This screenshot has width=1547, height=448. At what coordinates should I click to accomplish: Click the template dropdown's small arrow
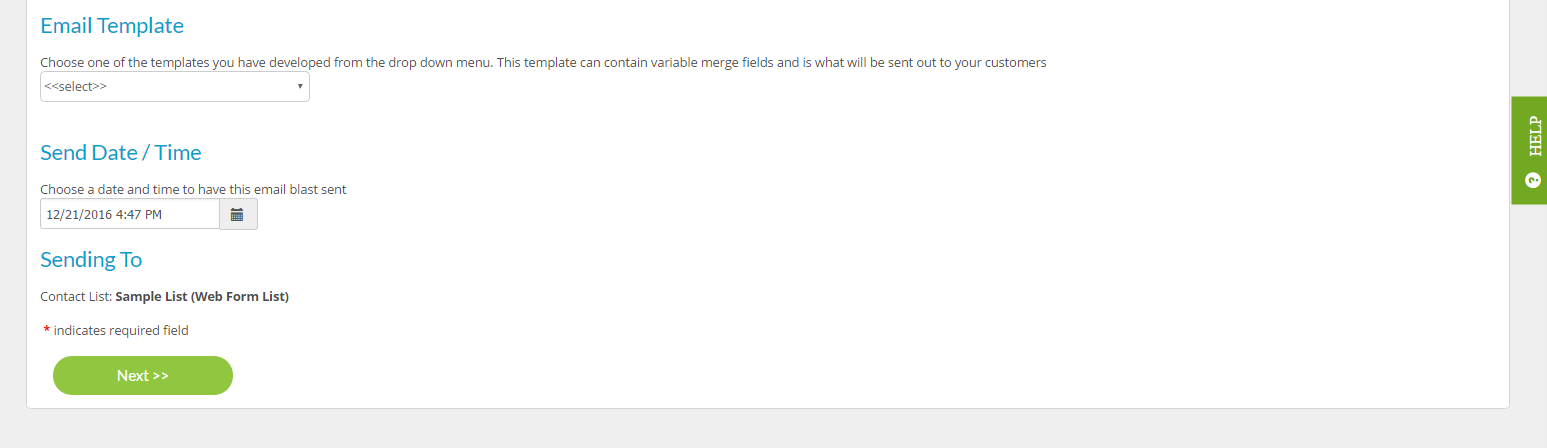[300, 87]
